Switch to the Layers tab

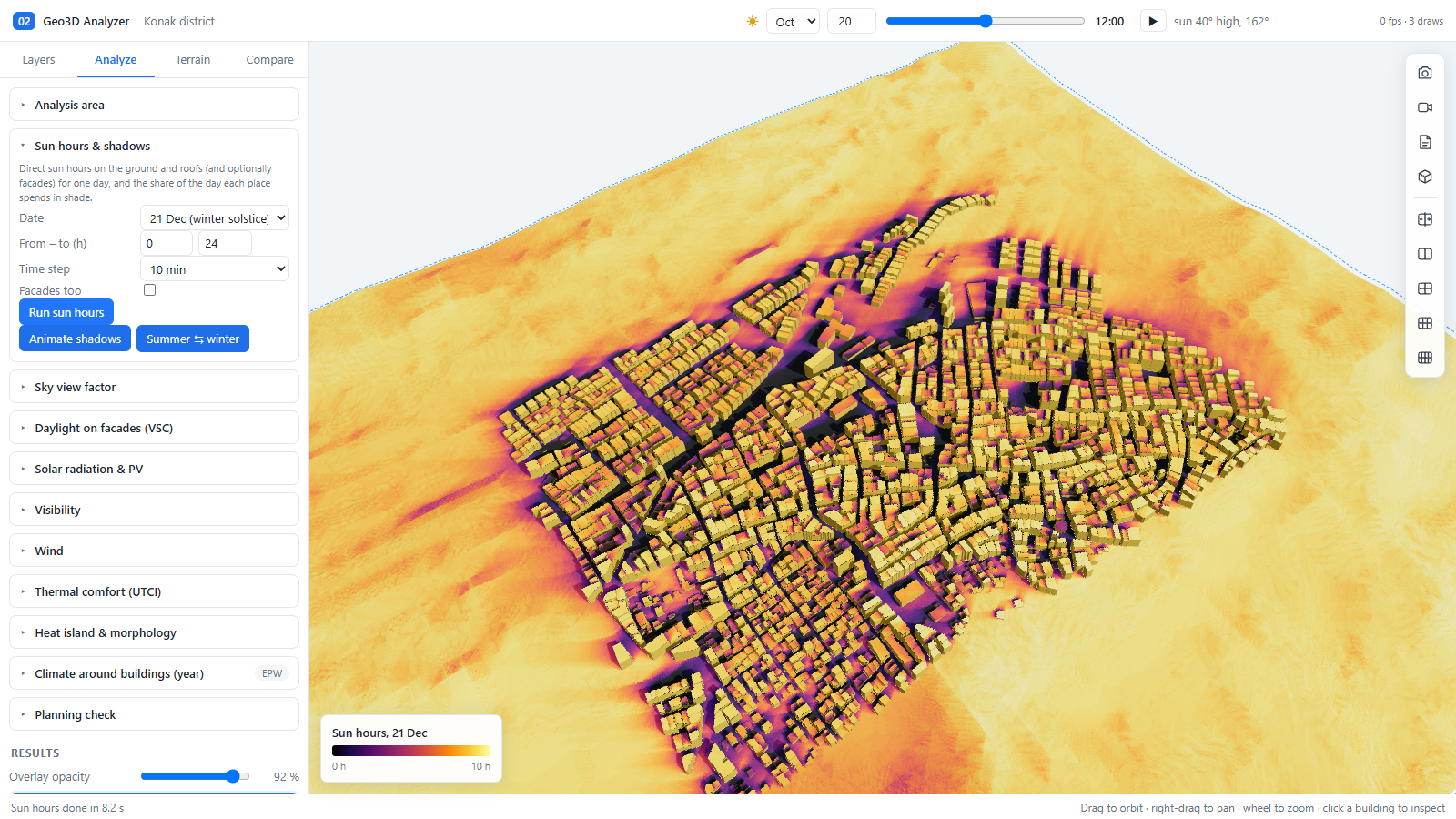pyautogui.click(x=38, y=59)
